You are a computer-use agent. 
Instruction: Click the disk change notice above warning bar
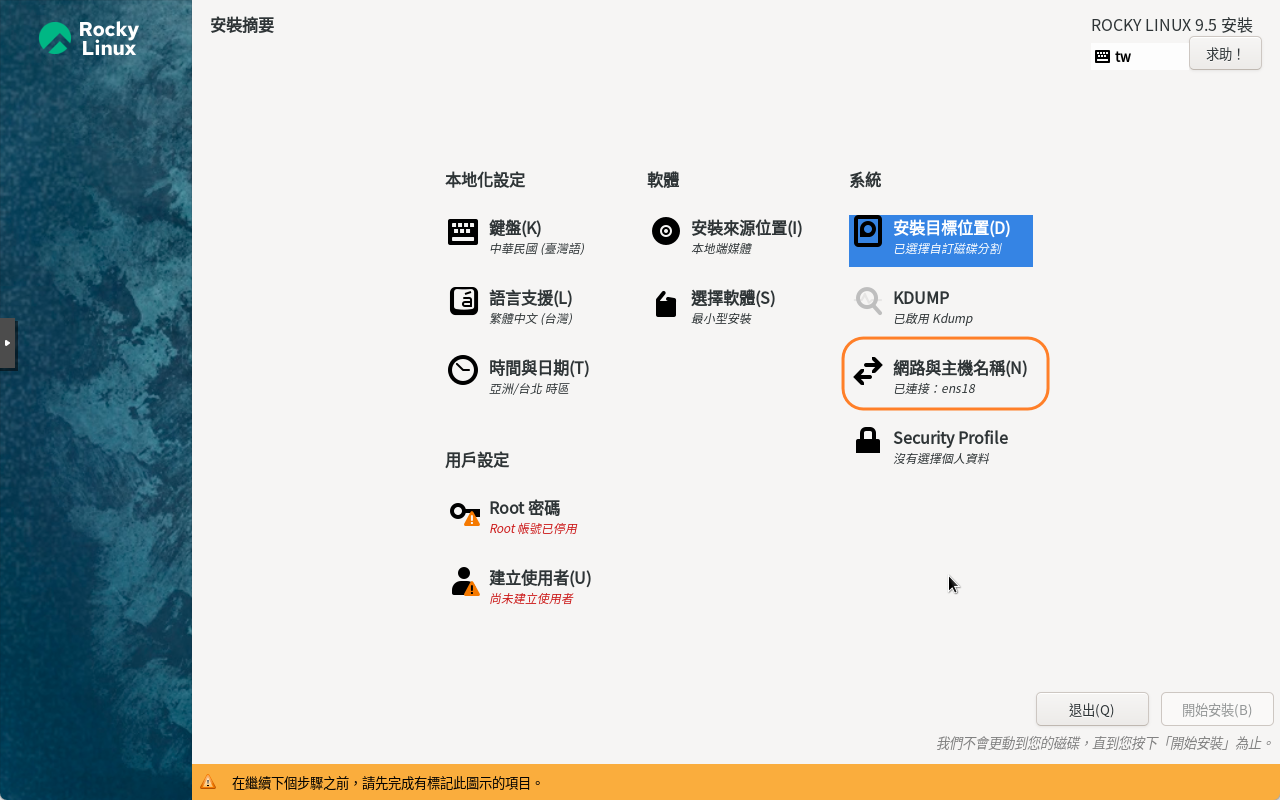tap(1105, 743)
